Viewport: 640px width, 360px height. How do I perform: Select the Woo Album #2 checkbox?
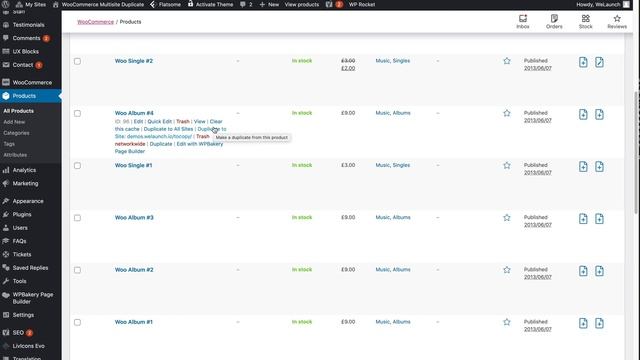(77, 270)
